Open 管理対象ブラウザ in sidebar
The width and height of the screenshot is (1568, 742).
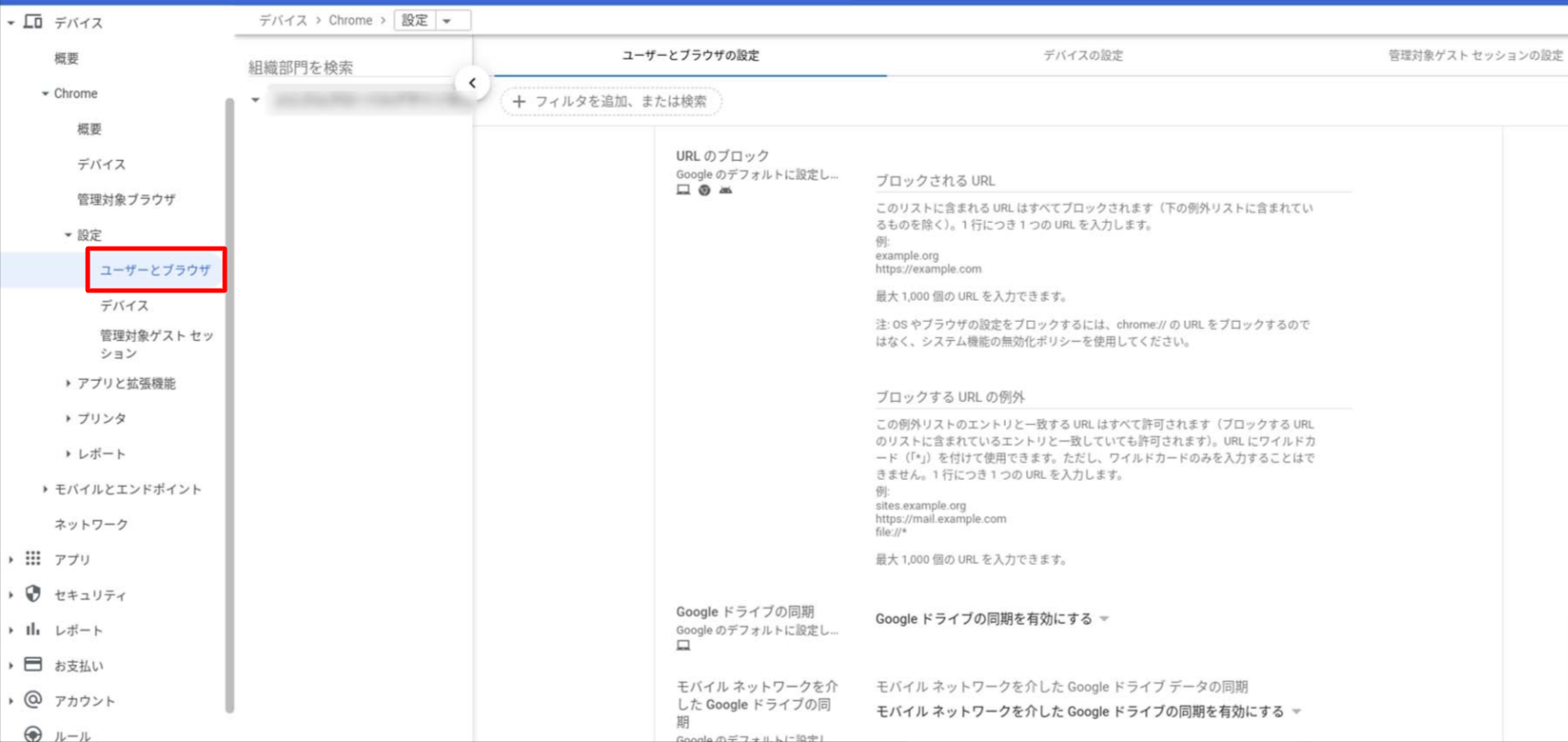pos(126,199)
